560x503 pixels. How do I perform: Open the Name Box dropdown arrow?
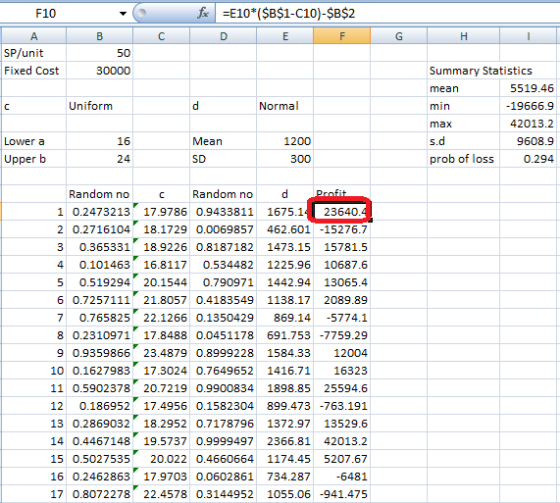tap(123, 14)
